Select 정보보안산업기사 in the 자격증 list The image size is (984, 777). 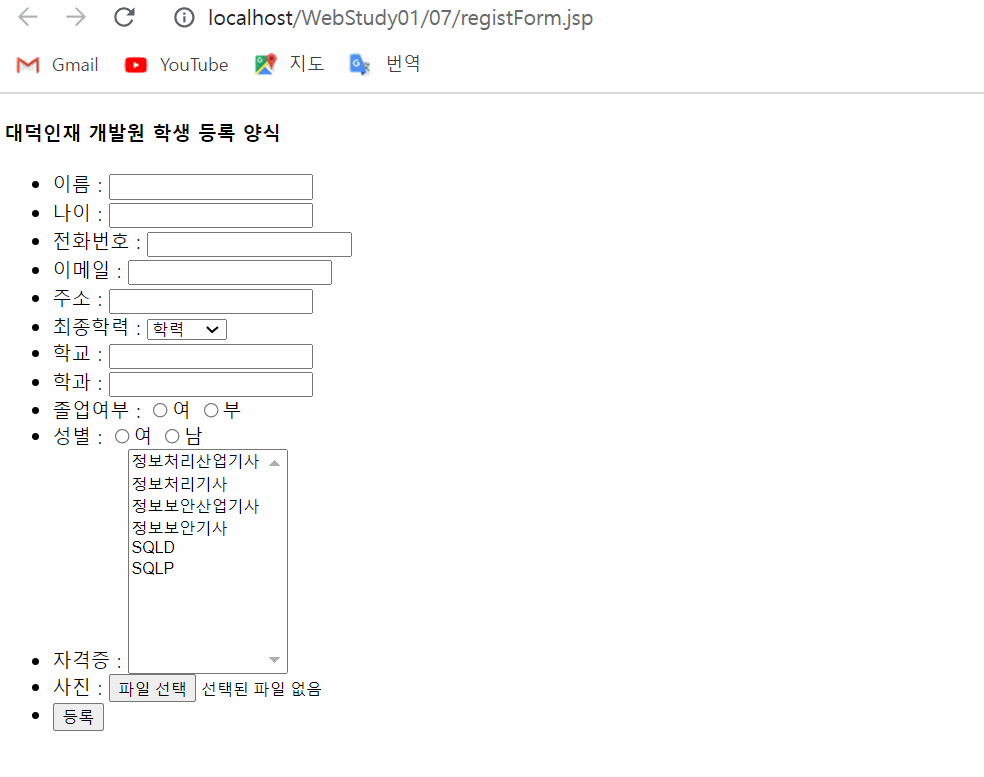(x=196, y=506)
